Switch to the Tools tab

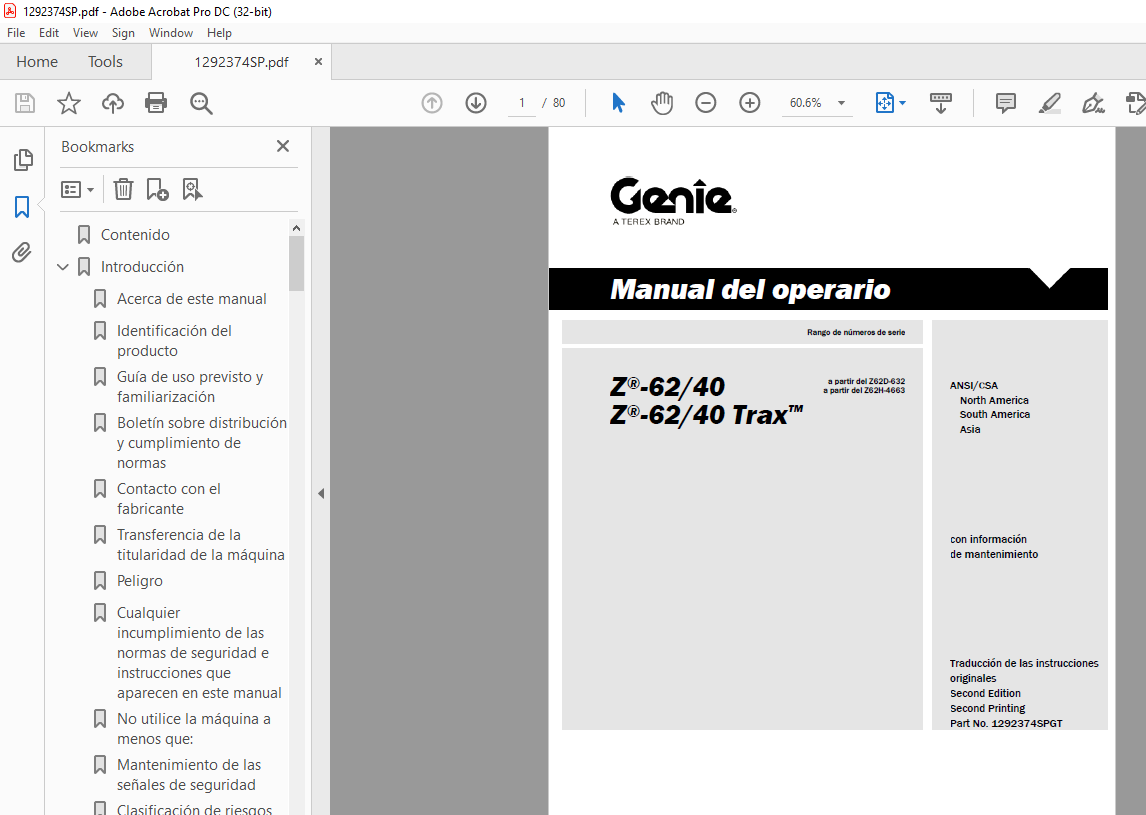coord(105,62)
